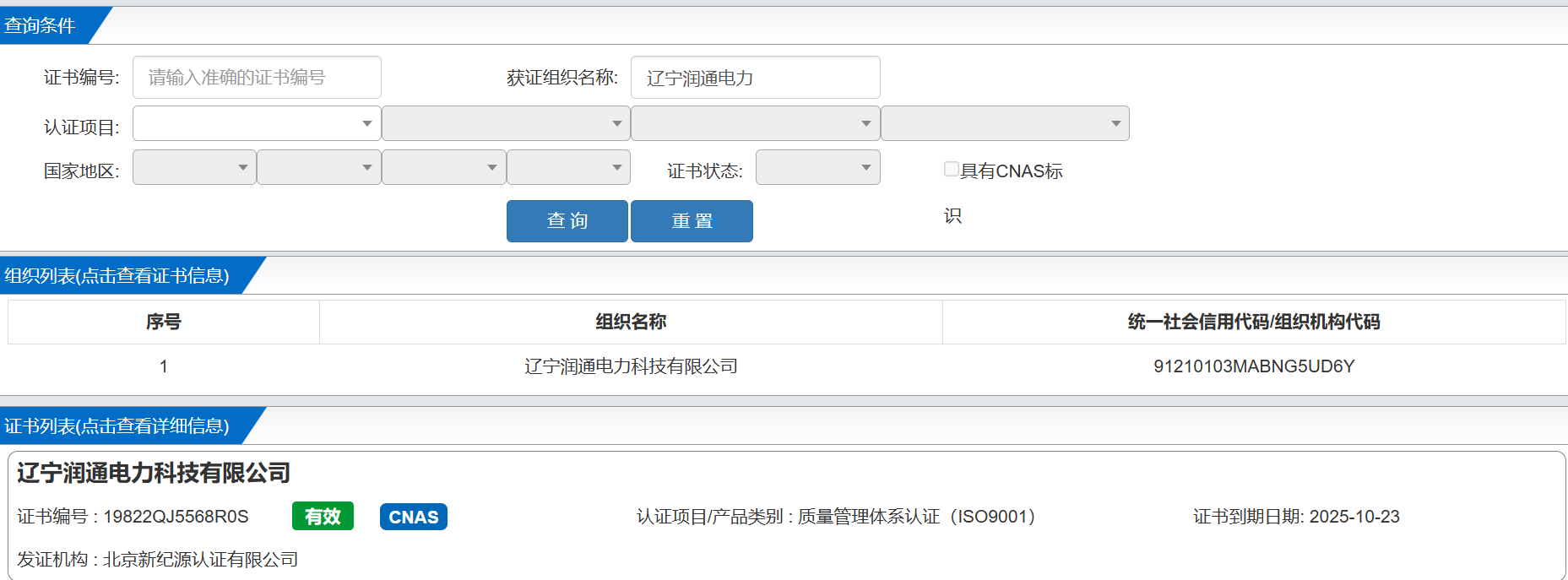Click the 查询 search button
Image resolution: width=1568 pixels, height=580 pixels.
pyautogui.click(x=567, y=221)
